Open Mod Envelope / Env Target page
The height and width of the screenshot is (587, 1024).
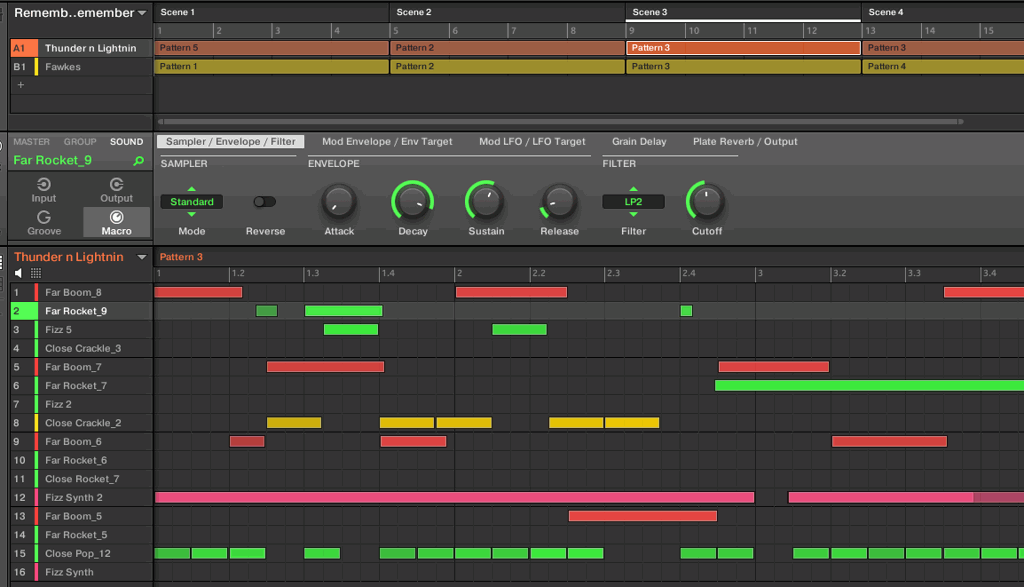tap(387, 142)
